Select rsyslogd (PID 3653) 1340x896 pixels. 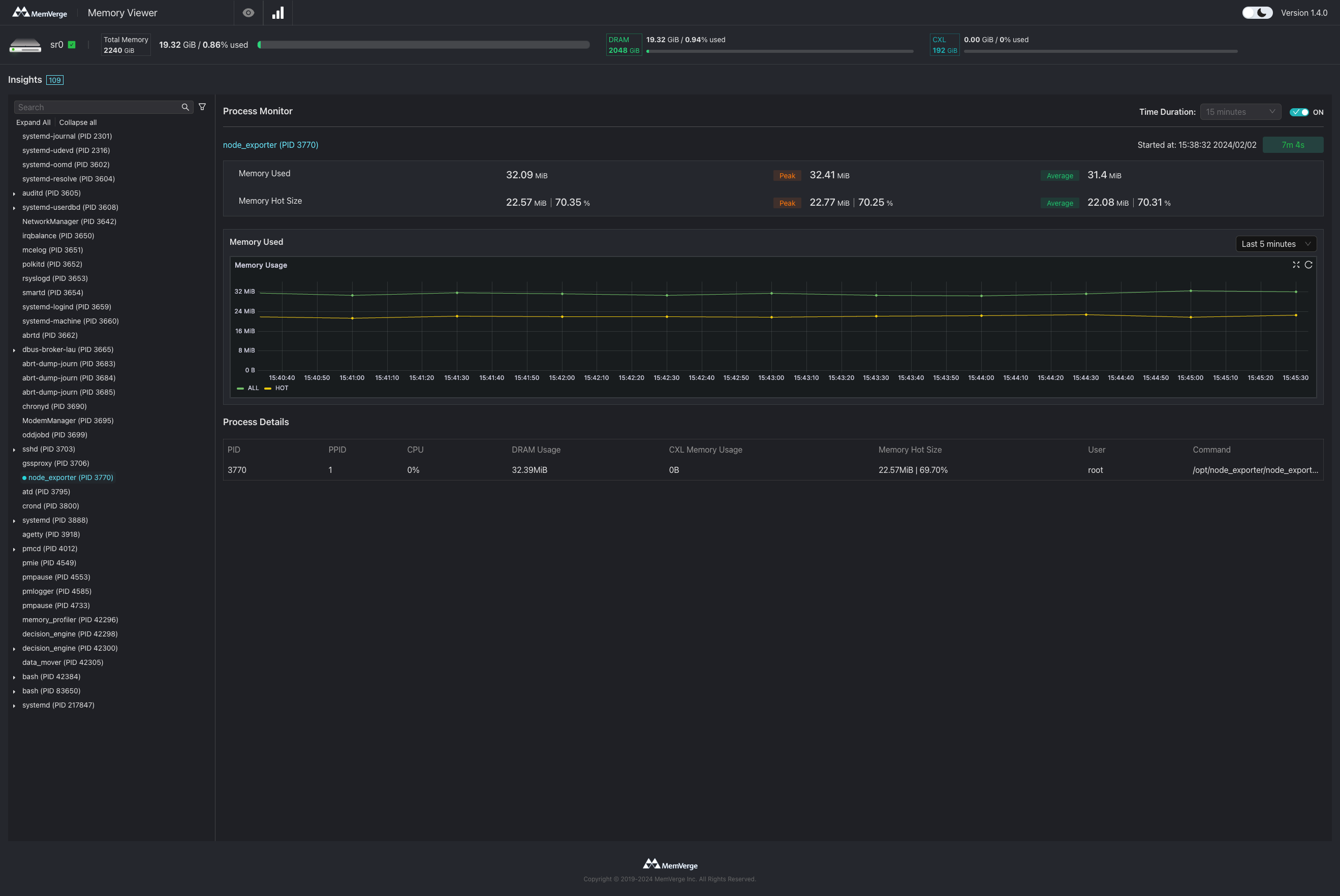click(x=55, y=278)
